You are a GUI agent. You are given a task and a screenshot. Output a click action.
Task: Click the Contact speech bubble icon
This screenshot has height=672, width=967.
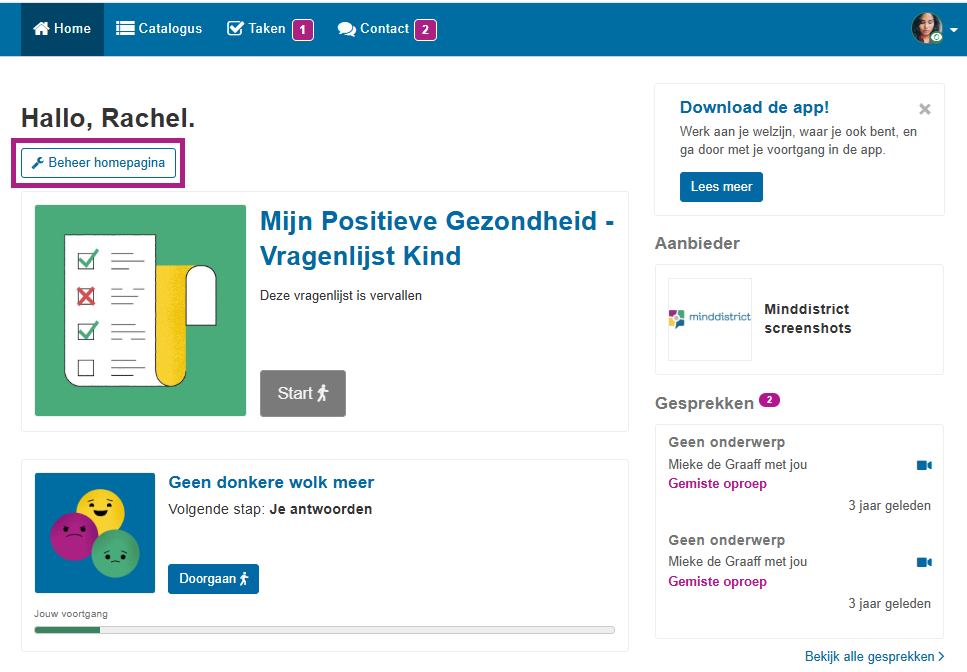pyautogui.click(x=347, y=28)
